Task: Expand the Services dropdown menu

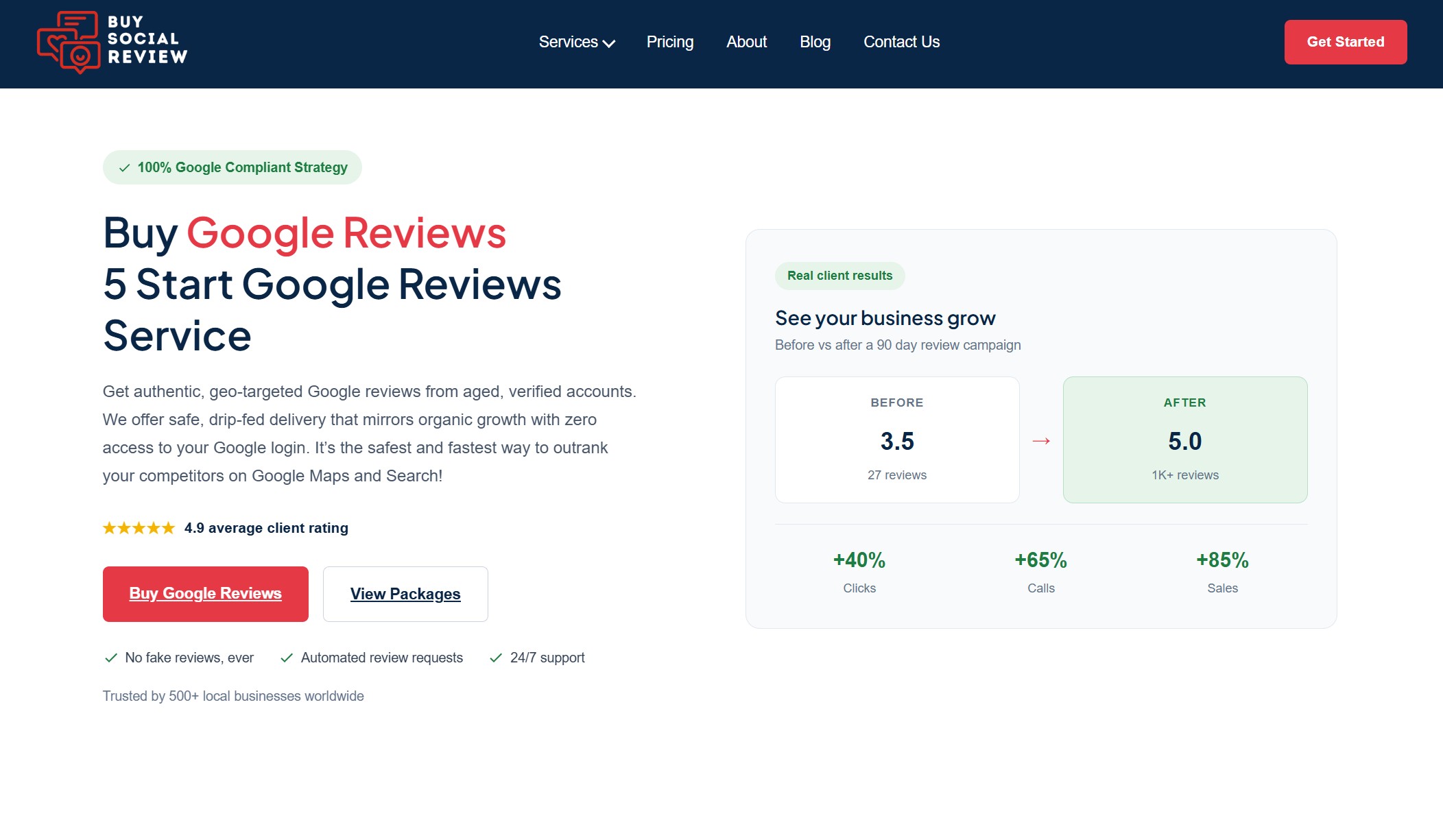Action: coord(577,42)
